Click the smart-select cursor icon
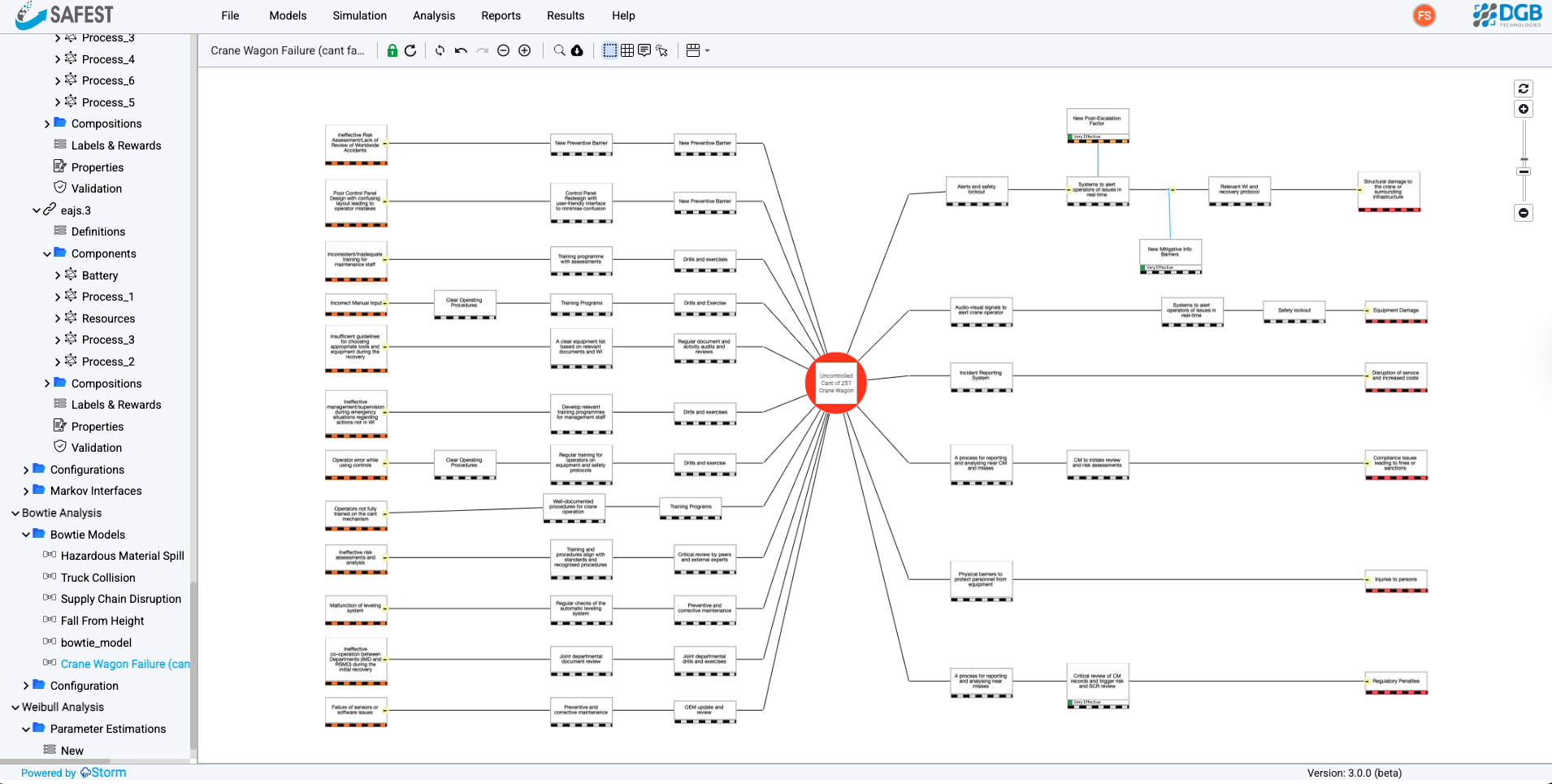 pyautogui.click(x=663, y=50)
